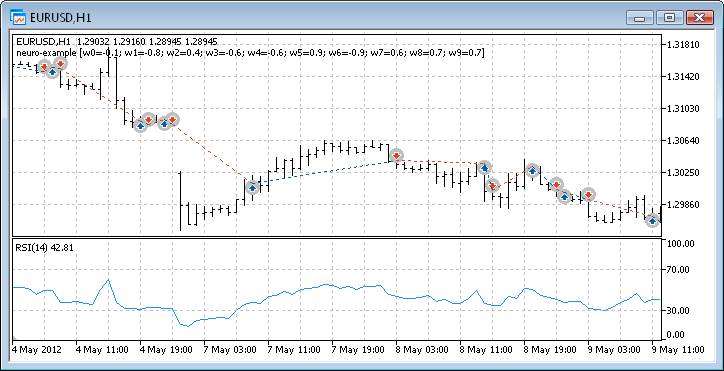Maximize the EURUSD,H1 chart window
This screenshot has width=724, height=371.
669,18
